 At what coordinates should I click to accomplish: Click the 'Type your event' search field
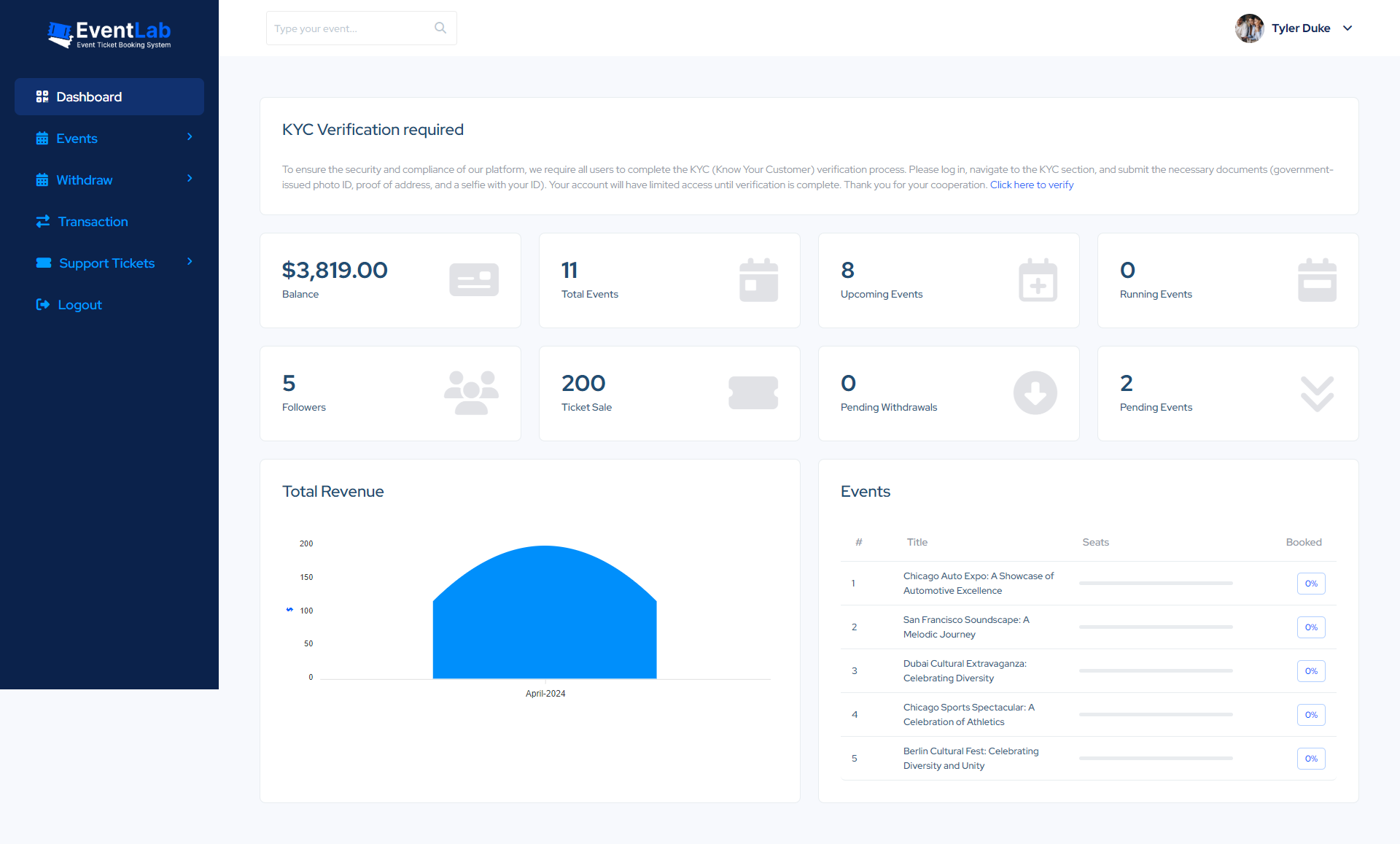[350, 28]
